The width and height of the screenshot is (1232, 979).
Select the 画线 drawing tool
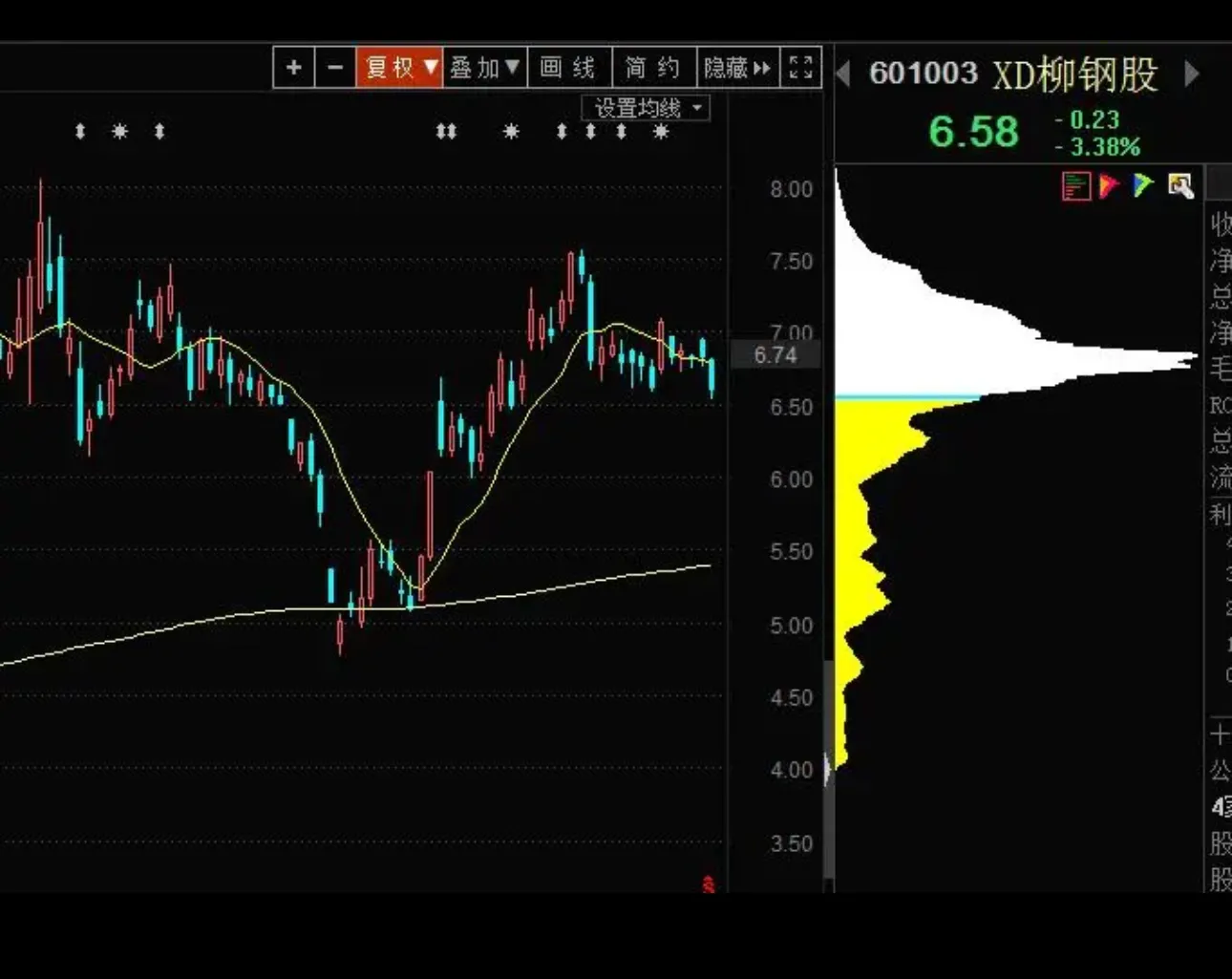[568, 68]
